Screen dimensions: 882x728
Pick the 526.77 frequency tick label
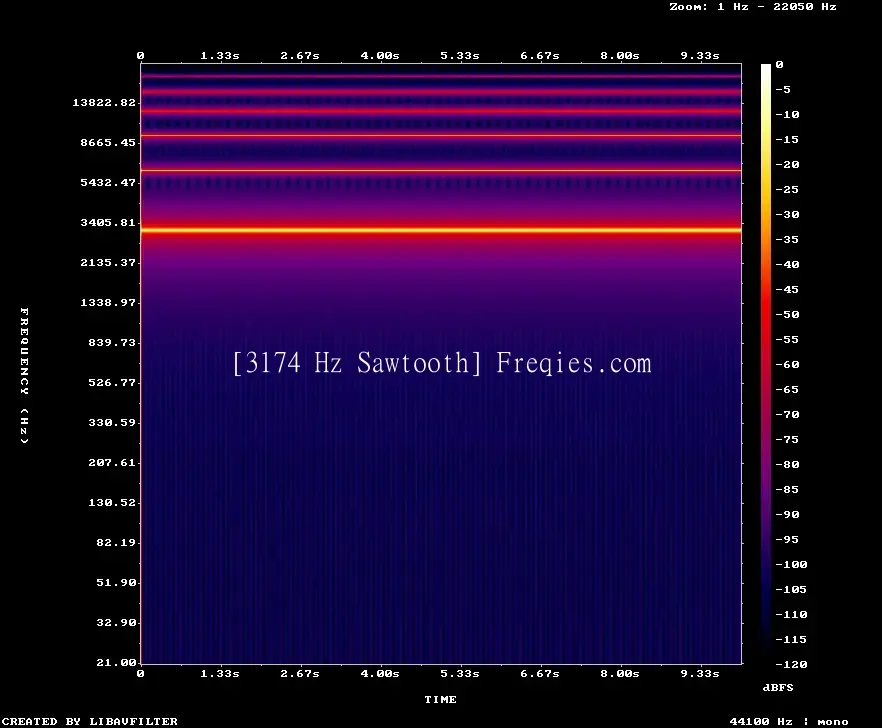coord(112,382)
